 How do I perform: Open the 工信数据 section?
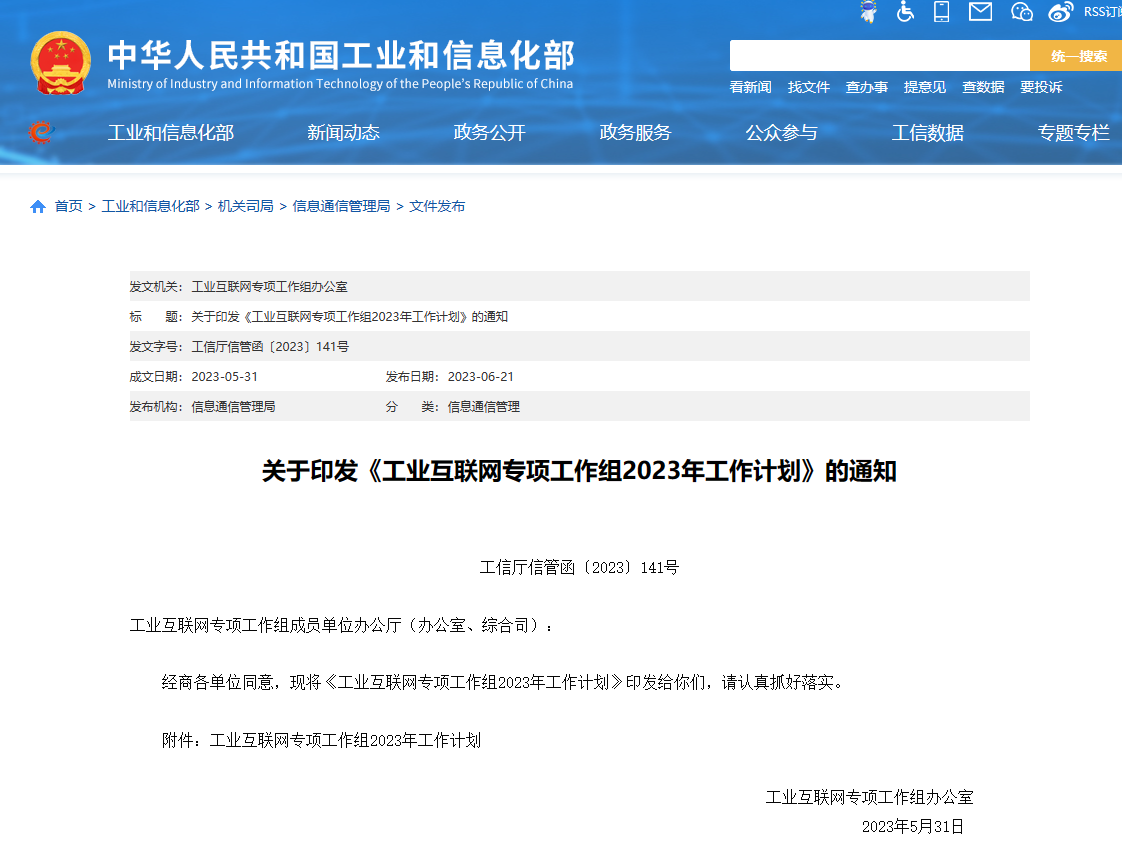point(928,132)
